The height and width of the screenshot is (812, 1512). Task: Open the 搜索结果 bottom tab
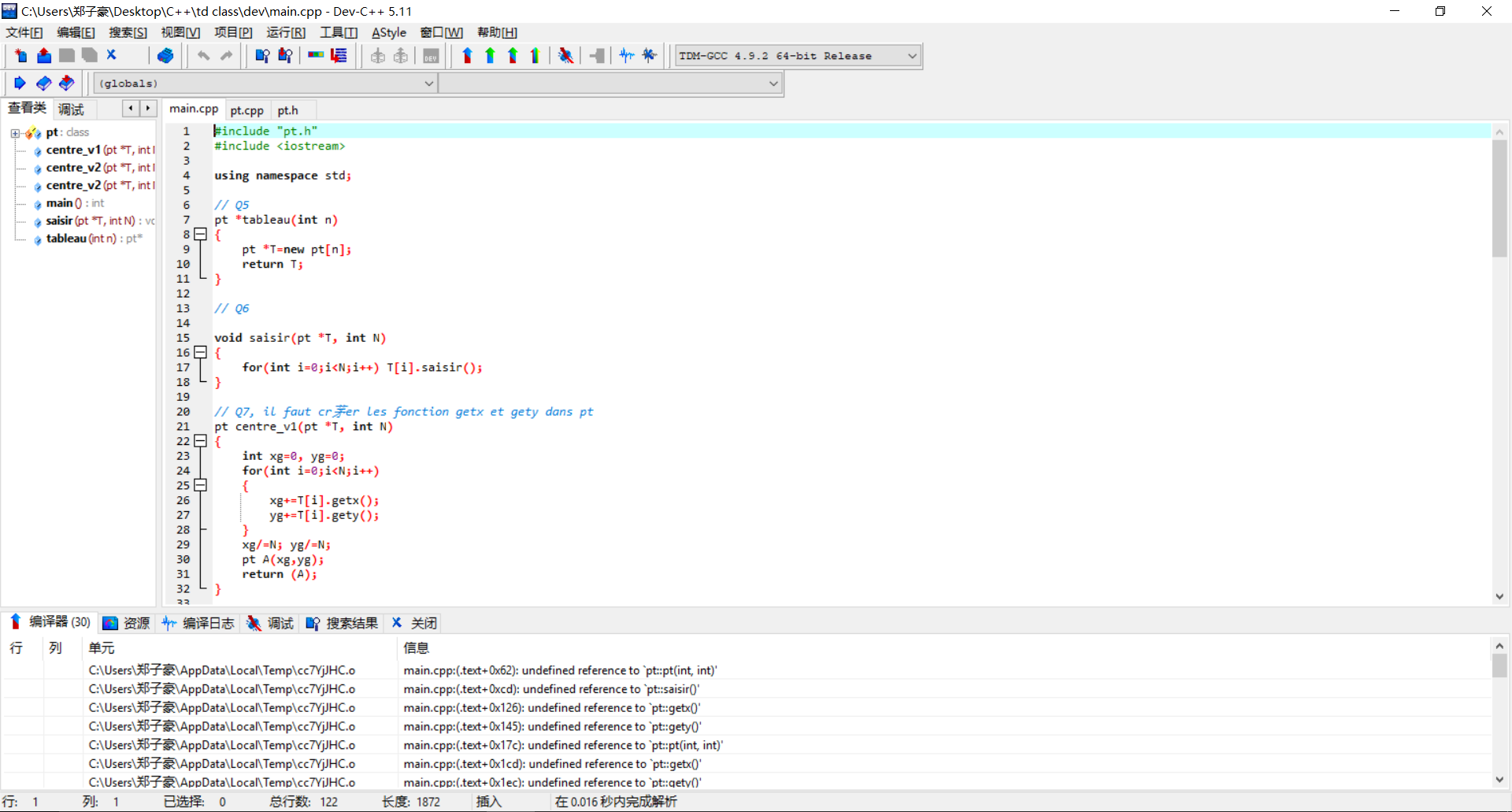[x=342, y=623]
